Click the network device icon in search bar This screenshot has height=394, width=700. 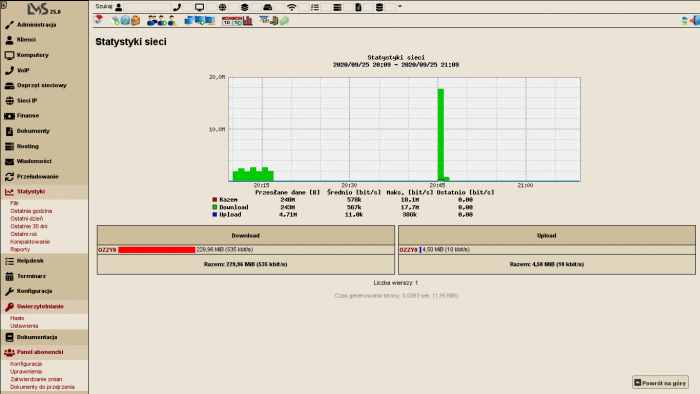click(x=267, y=7)
